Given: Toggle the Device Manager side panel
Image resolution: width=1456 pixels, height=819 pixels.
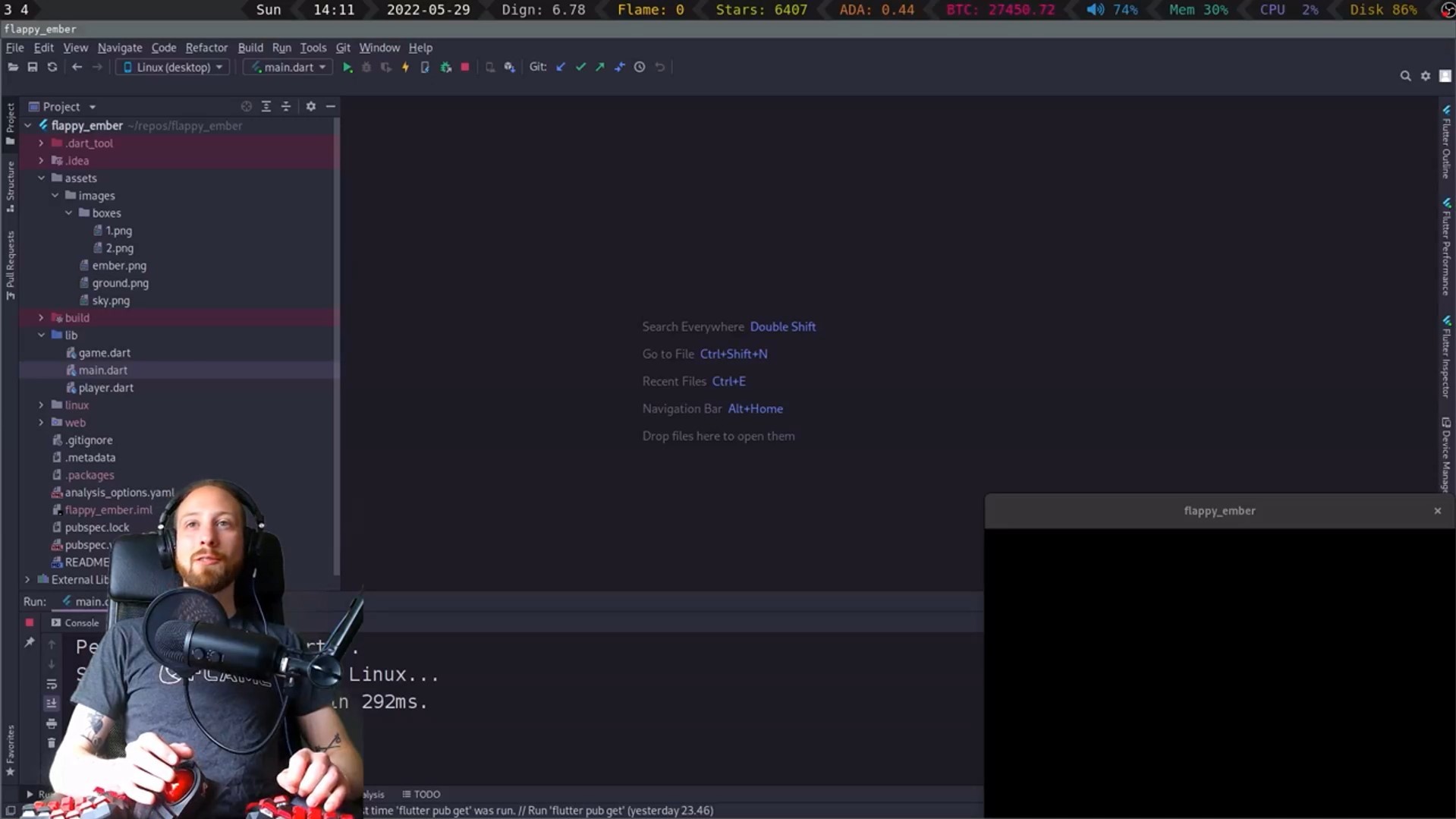Looking at the screenshot, I should pyautogui.click(x=1446, y=454).
